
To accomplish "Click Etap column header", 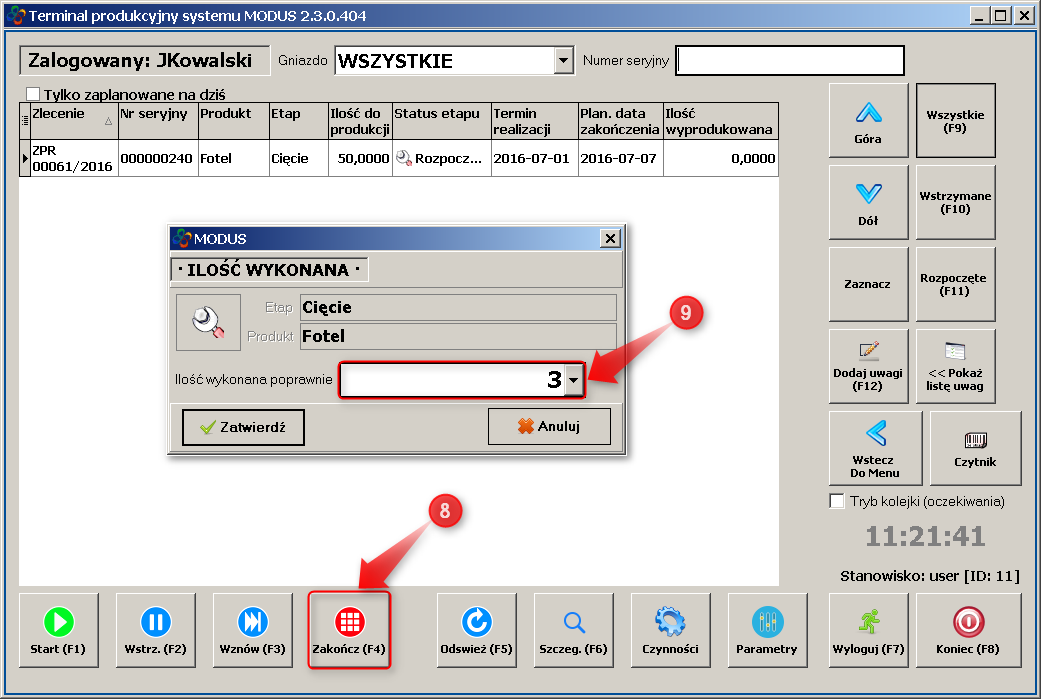I will click(299, 121).
